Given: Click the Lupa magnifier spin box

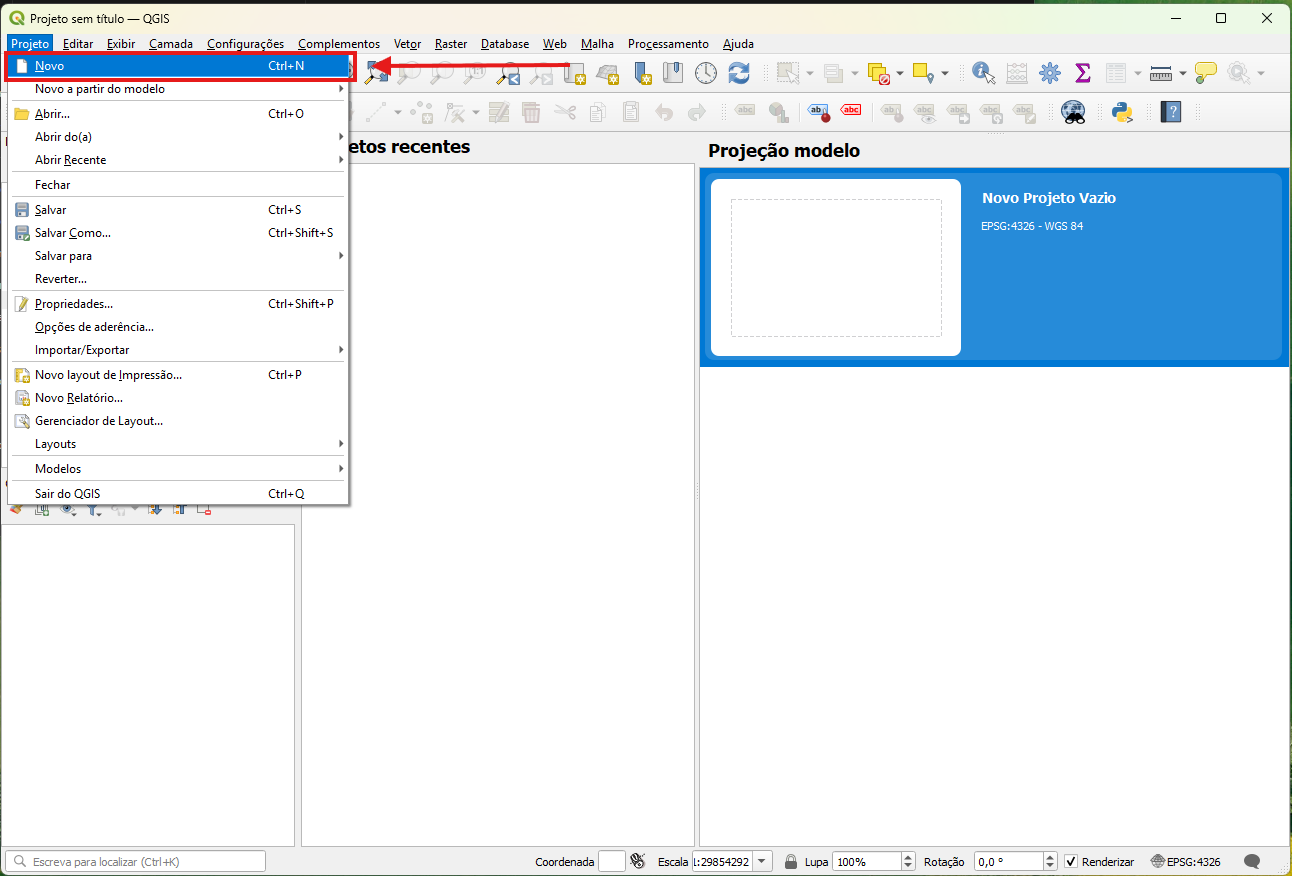Looking at the screenshot, I should 874,861.
